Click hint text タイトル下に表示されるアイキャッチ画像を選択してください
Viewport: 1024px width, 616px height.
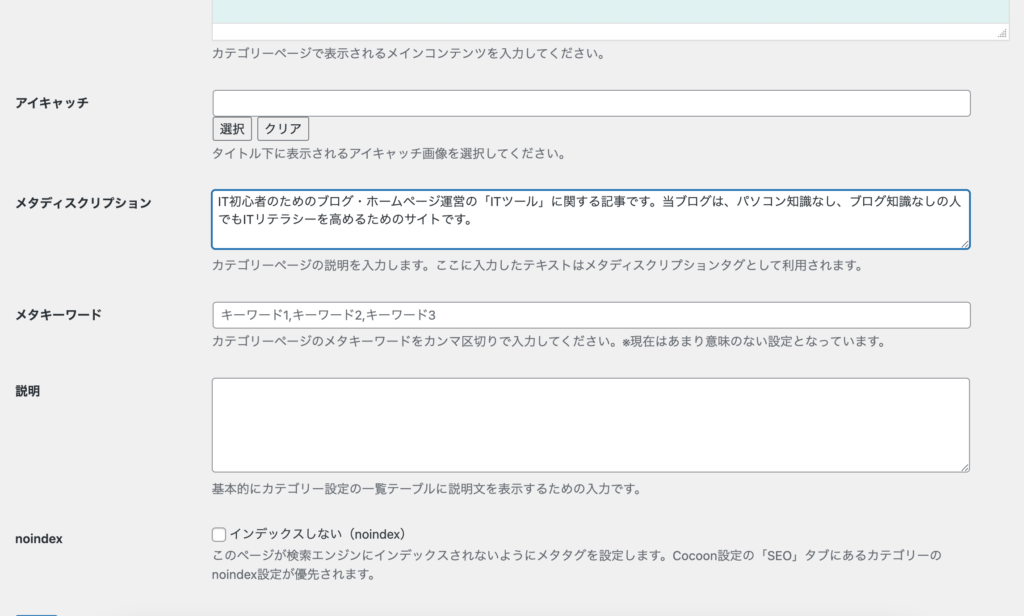pos(389,154)
